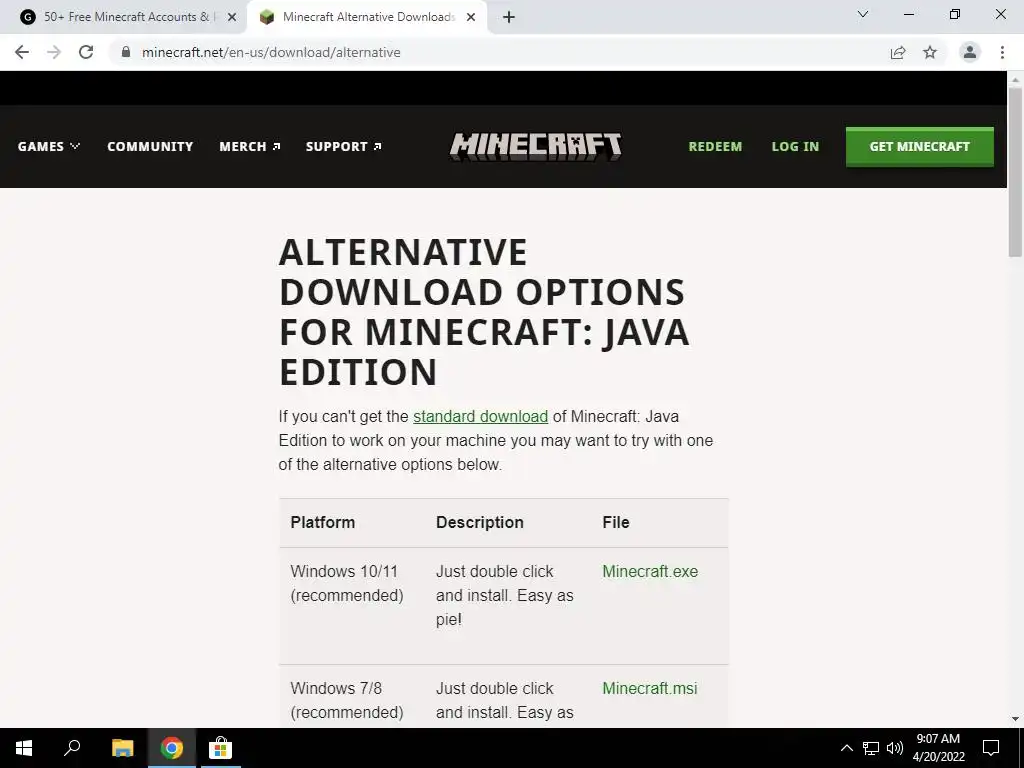Viewport: 1024px width, 768px height.
Task: Follow the standard download link
Action: pyautogui.click(x=480, y=417)
